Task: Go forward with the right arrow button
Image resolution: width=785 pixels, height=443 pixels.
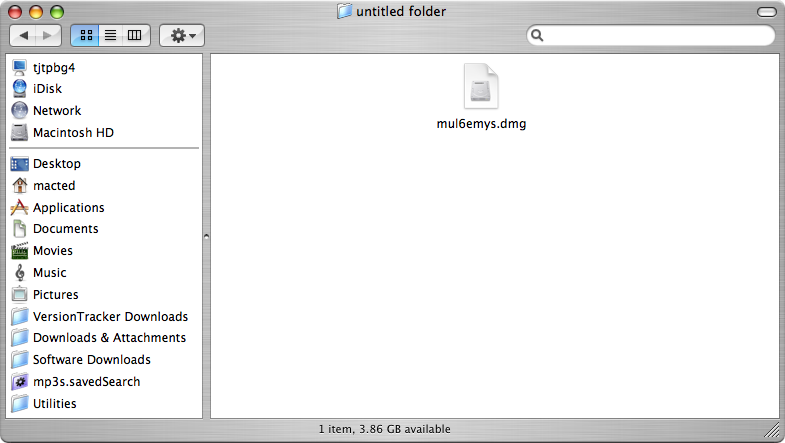Action: coord(48,35)
